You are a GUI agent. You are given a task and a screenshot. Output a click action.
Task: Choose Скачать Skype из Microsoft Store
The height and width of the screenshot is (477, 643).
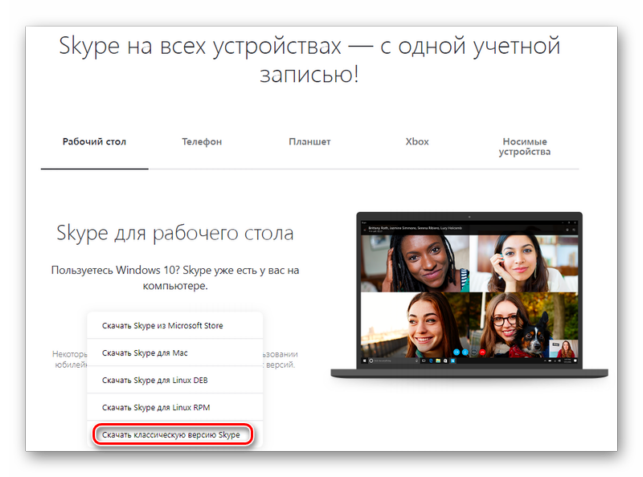[x=175, y=326]
